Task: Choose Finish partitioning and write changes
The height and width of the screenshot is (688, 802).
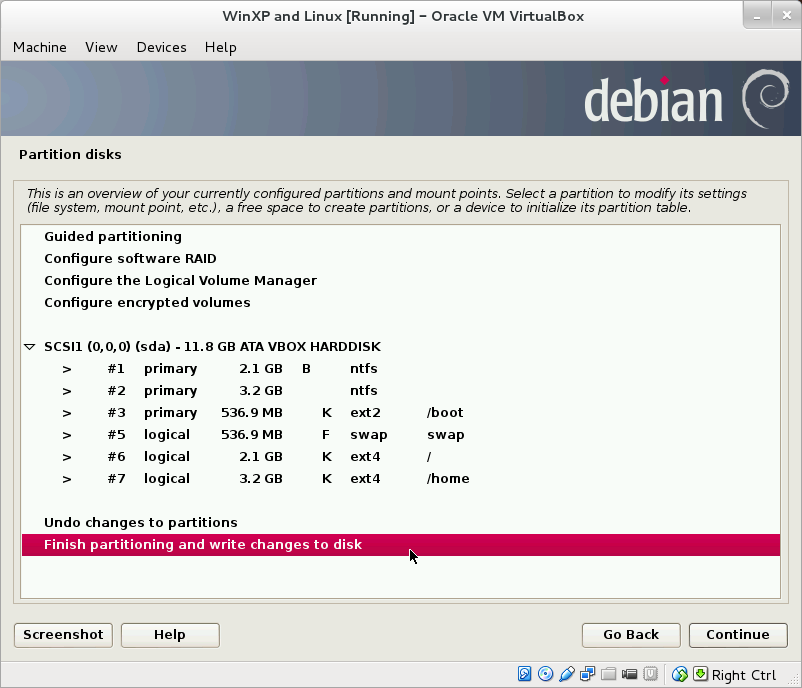Action: point(205,544)
